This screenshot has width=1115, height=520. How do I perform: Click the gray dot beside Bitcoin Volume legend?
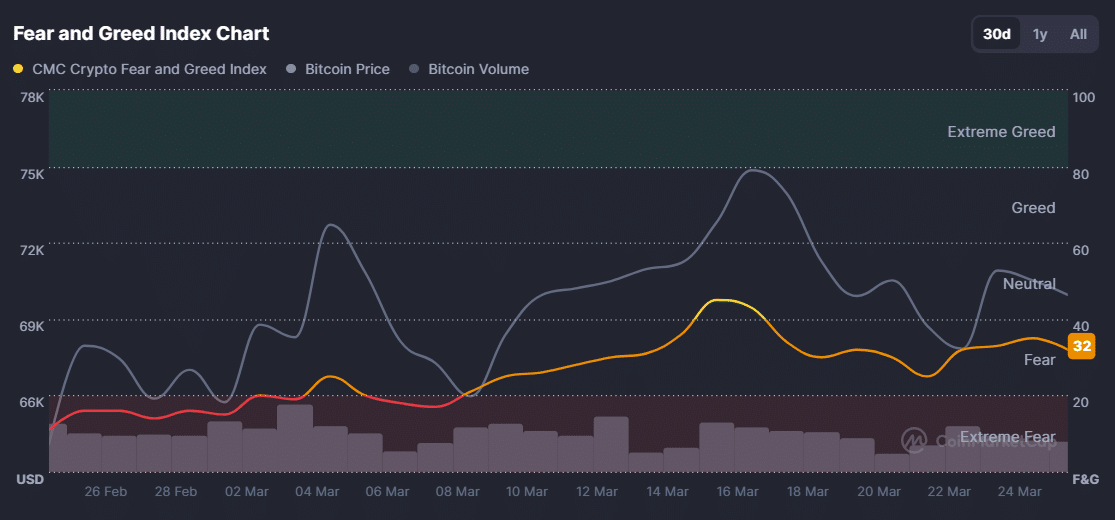coord(414,69)
